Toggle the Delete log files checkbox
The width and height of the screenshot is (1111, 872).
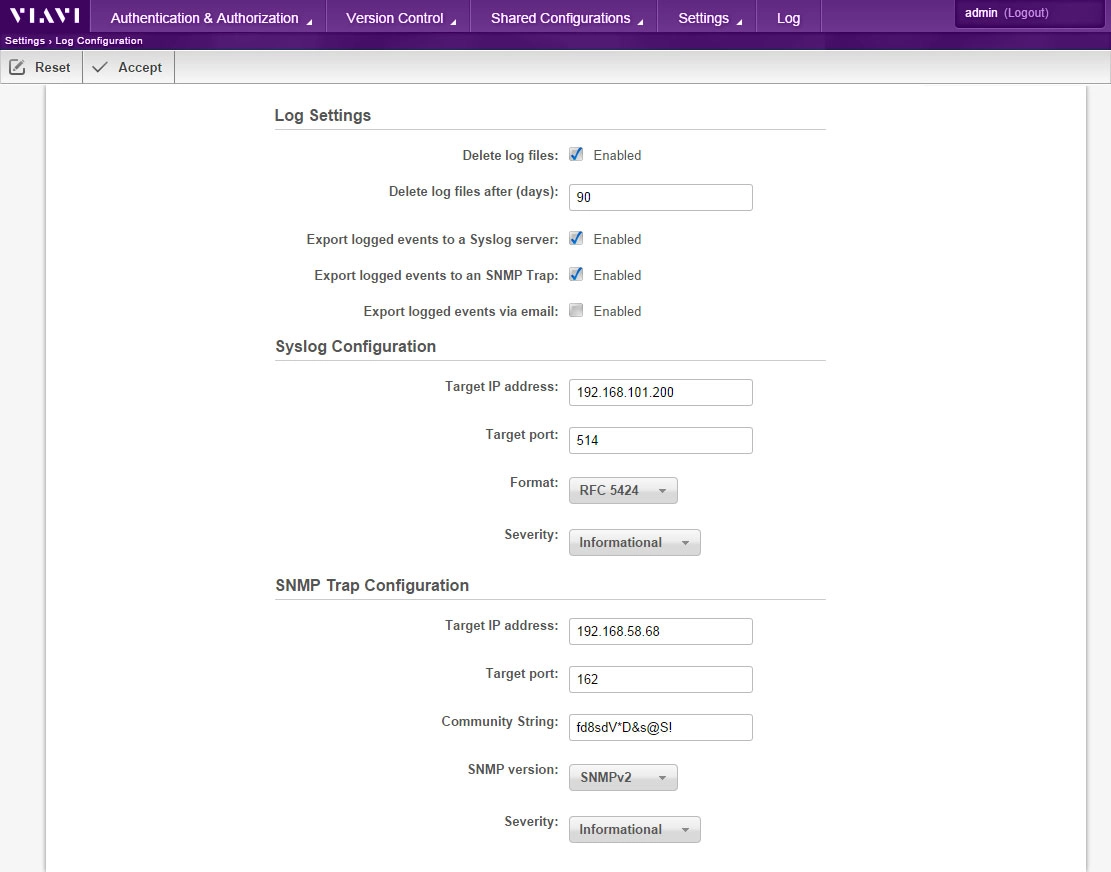pyautogui.click(x=576, y=154)
